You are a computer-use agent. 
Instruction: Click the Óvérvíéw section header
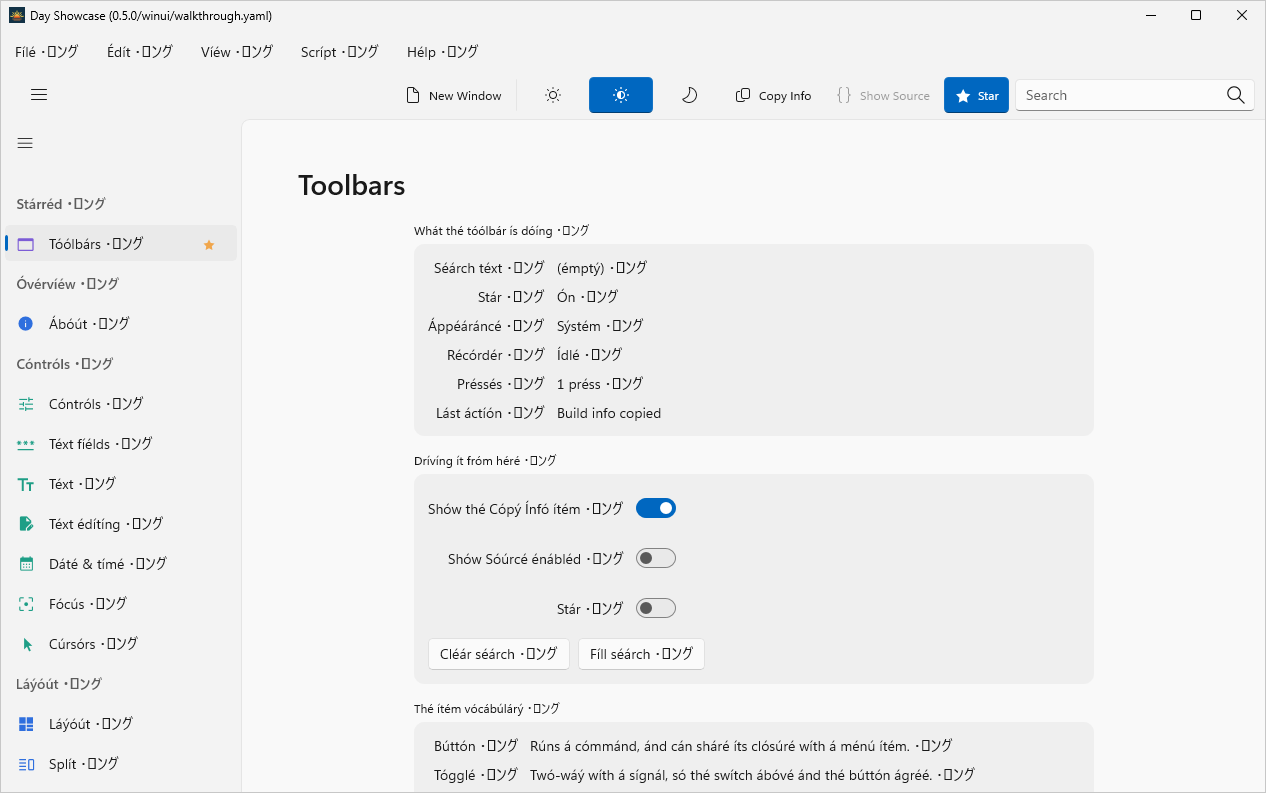(x=67, y=284)
